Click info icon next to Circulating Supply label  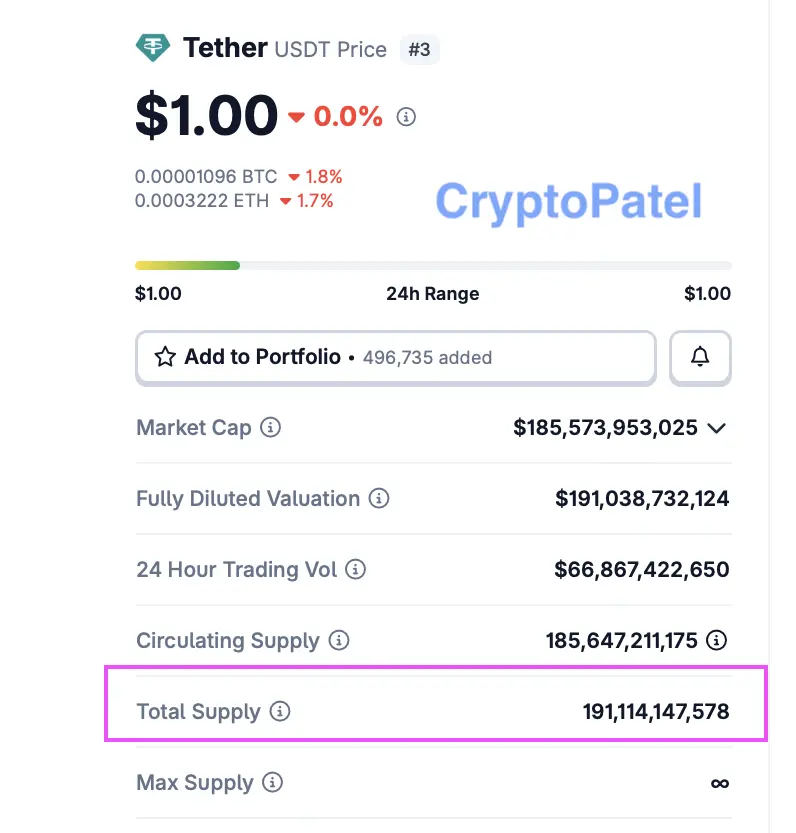click(339, 641)
